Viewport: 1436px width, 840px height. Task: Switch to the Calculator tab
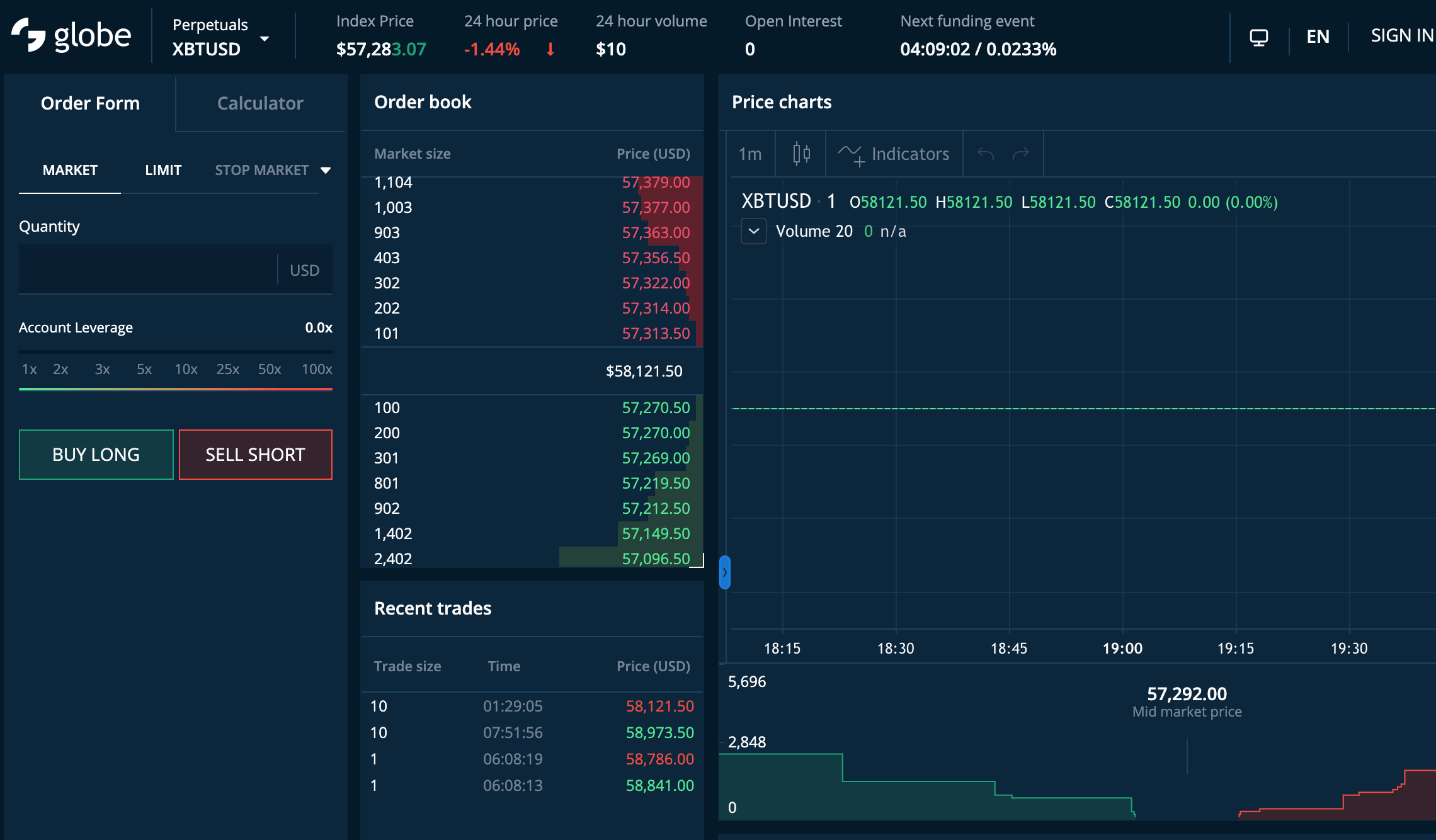(260, 103)
